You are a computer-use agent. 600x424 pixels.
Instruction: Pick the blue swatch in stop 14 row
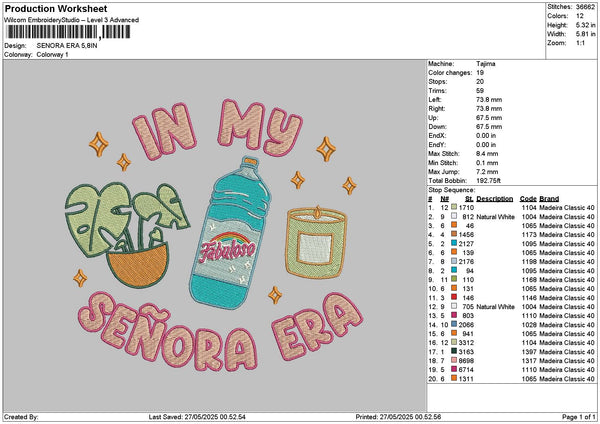pyautogui.click(x=454, y=324)
